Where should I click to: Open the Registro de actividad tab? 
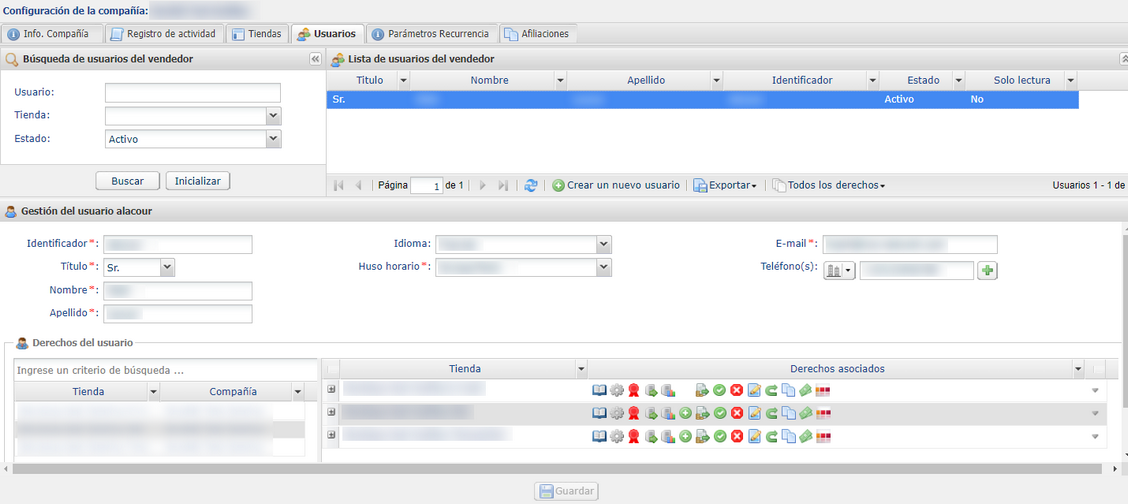pyautogui.click(x=163, y=34)
